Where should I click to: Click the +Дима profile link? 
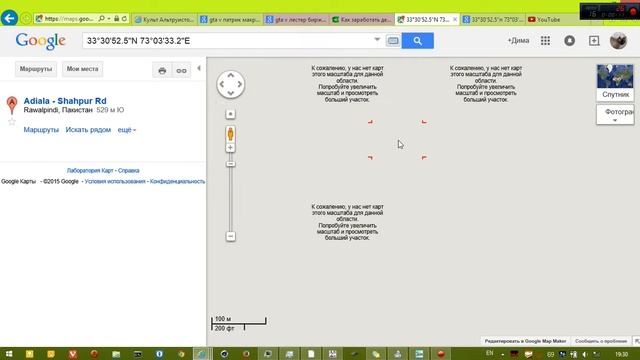click(518, 40)
